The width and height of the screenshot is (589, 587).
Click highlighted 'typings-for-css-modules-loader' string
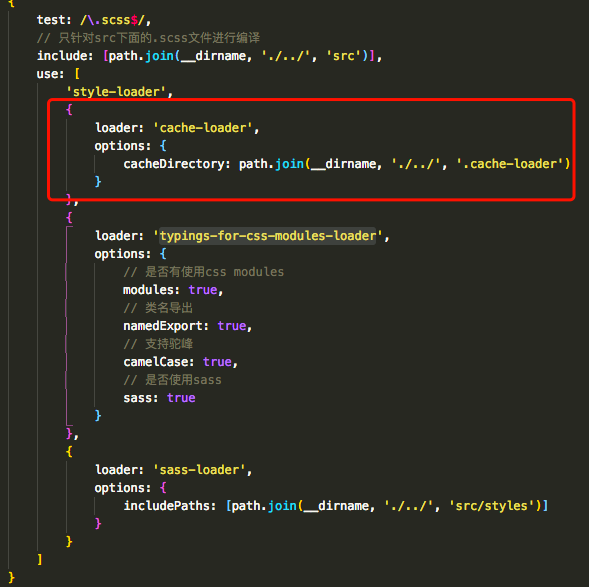[x=268, y=236]
